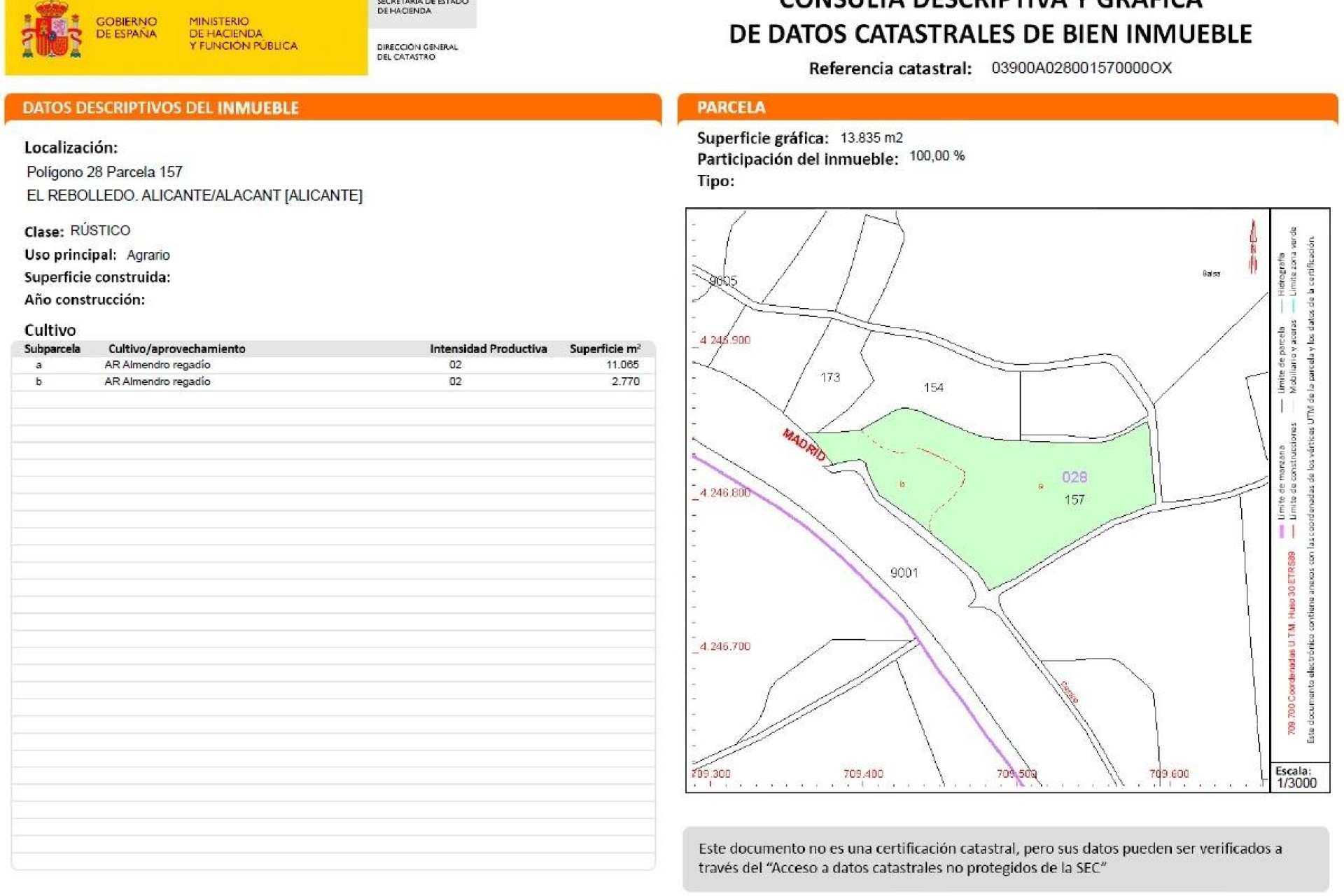1344x896 pixels.
Task: Click parcel 173 on the map
Action: [830, 377]
